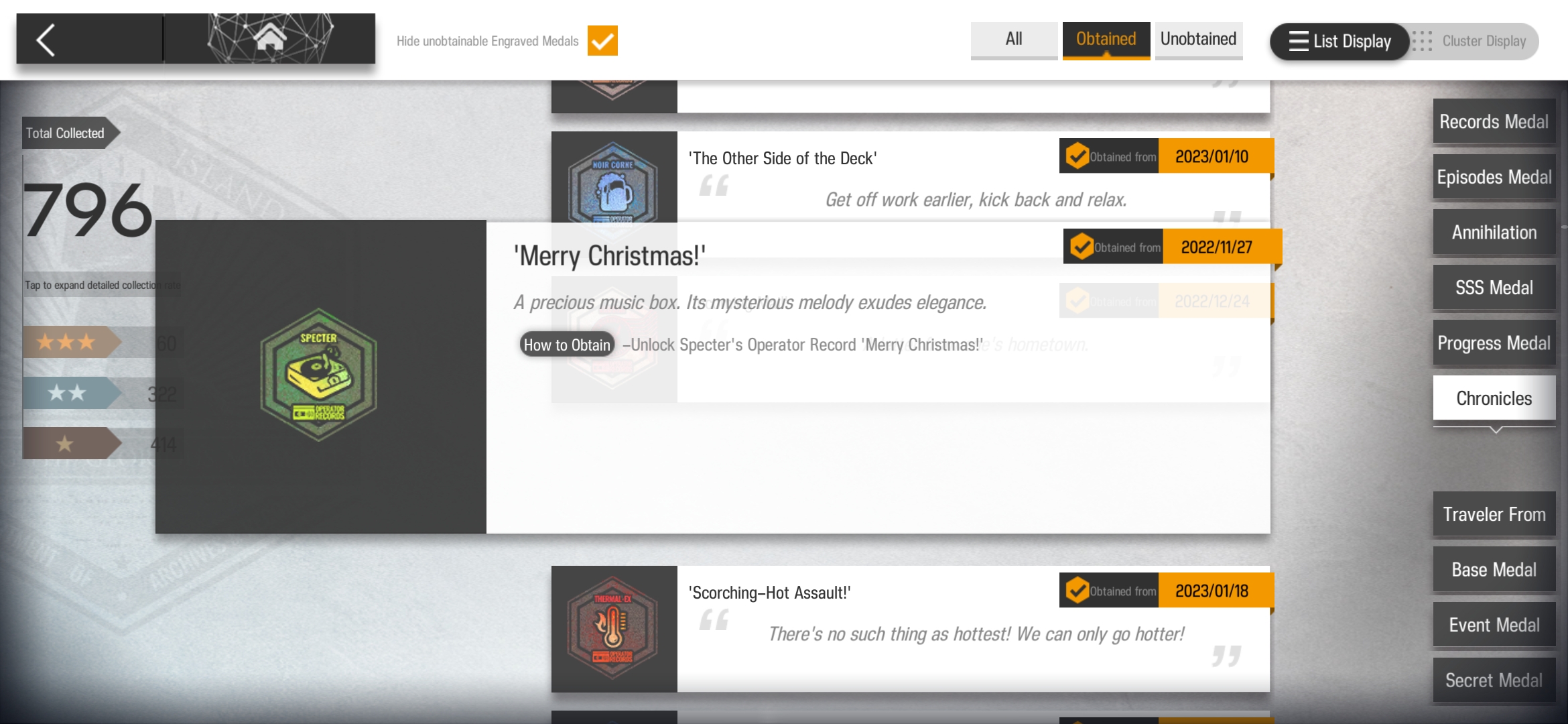Open the Records Medal category

(x=1494, y=121)
